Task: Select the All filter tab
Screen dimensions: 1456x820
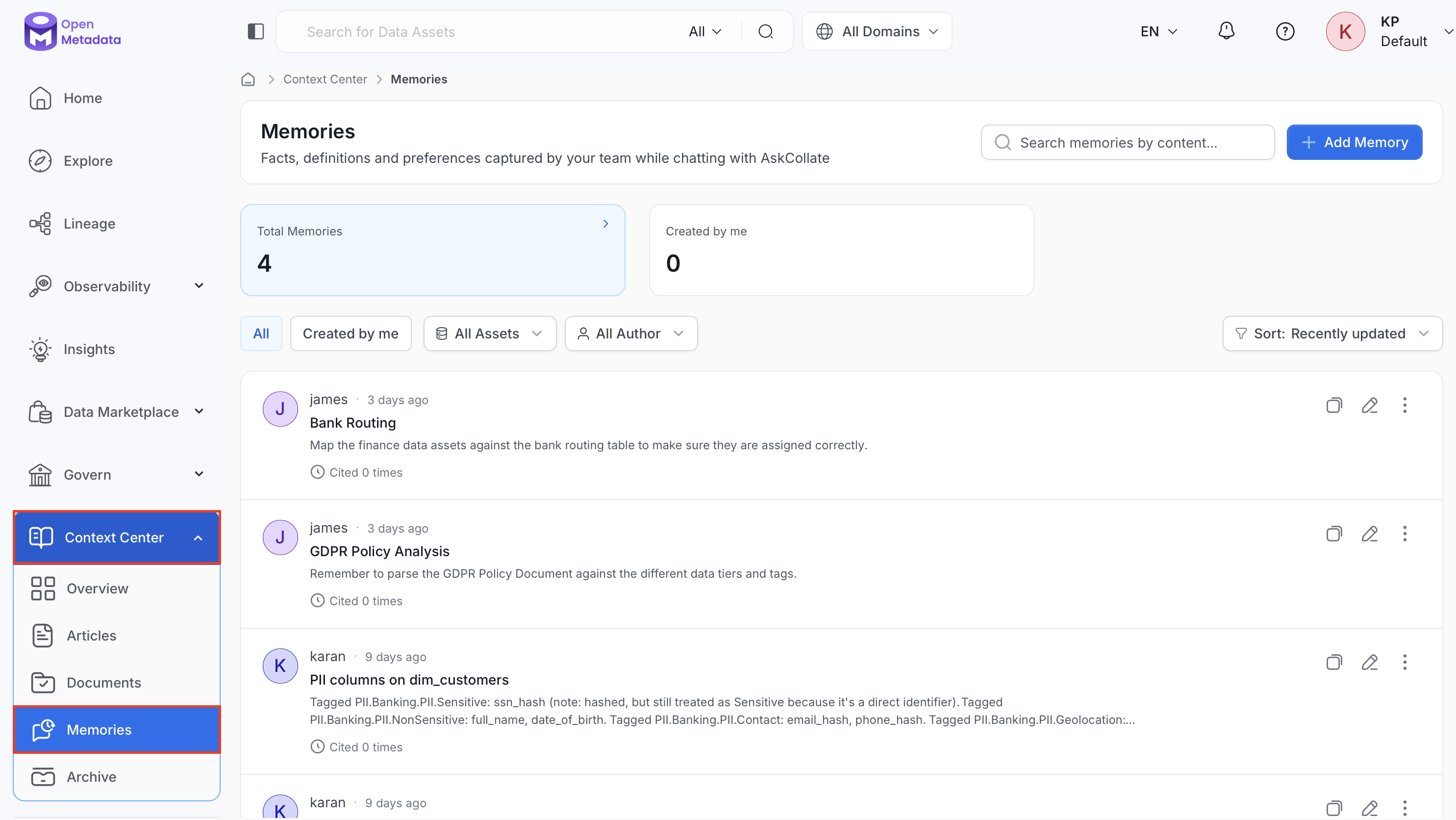Action: tap(261, 333)
